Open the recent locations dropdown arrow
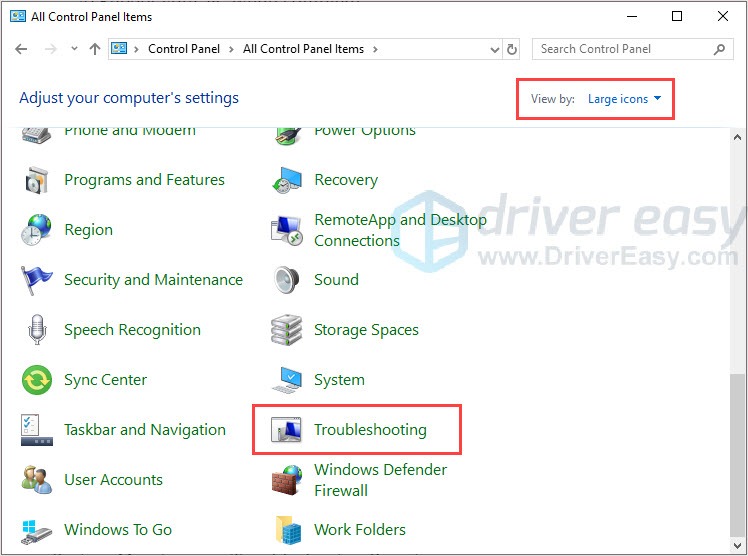The image size is (748, 556). (x=73, y=49)
